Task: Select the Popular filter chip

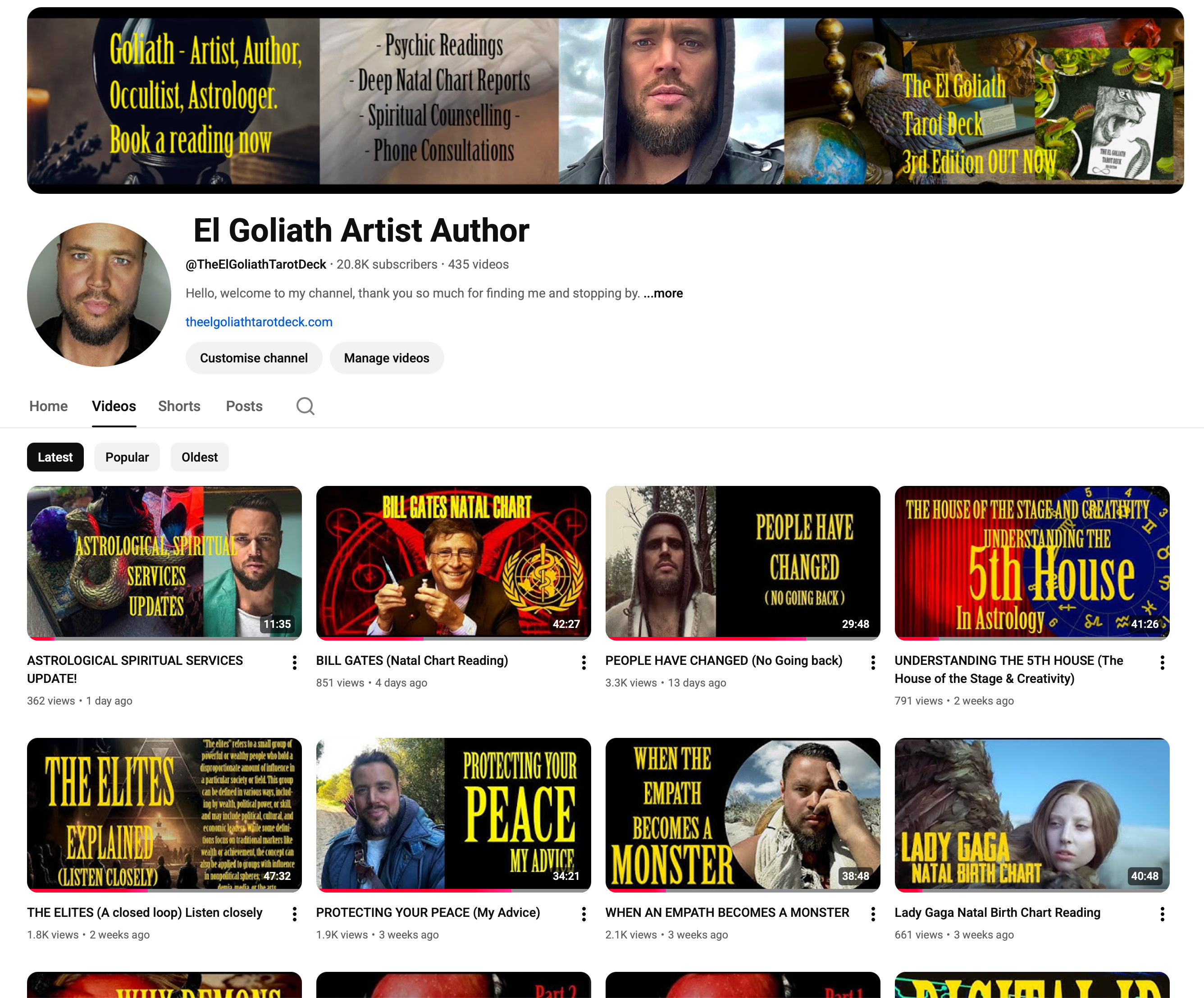Action: pyautogui.click(x=127, y=457)
